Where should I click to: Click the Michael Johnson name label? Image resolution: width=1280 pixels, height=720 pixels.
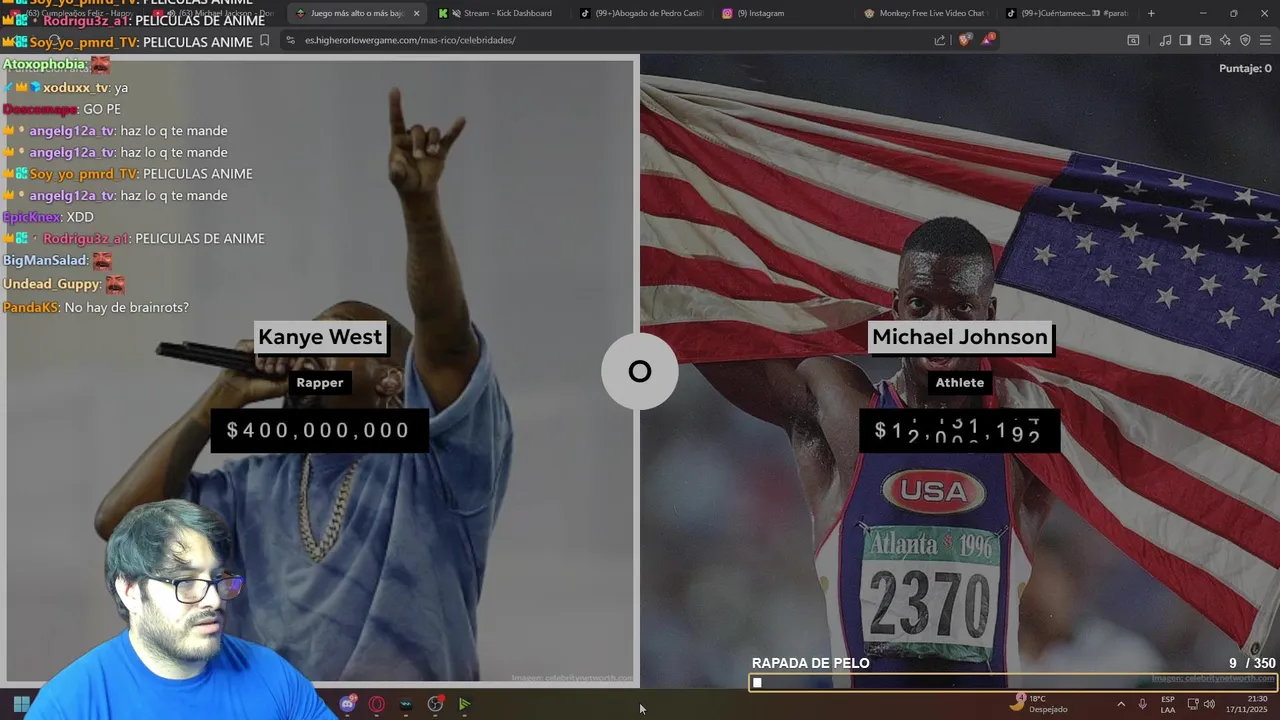(960, 337)
